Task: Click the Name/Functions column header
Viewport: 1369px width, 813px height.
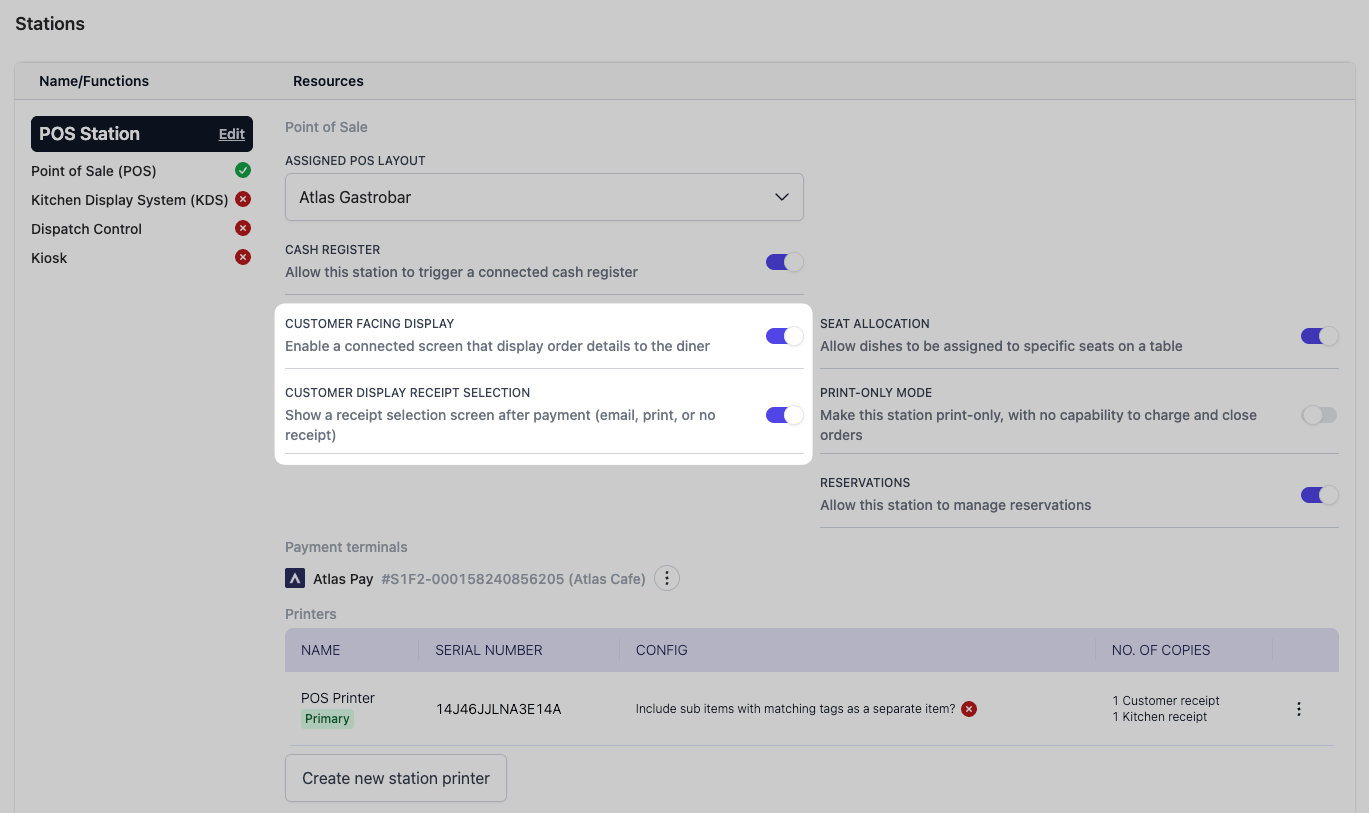Action: pos(94,81)
